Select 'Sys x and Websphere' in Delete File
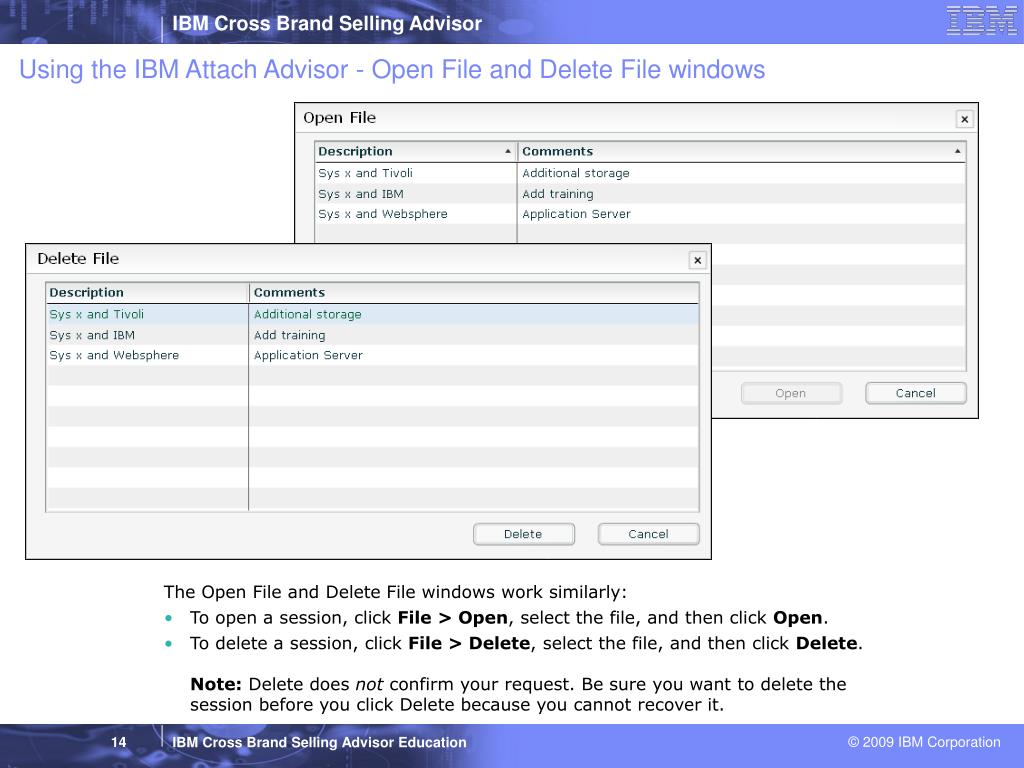 [114, 355]
